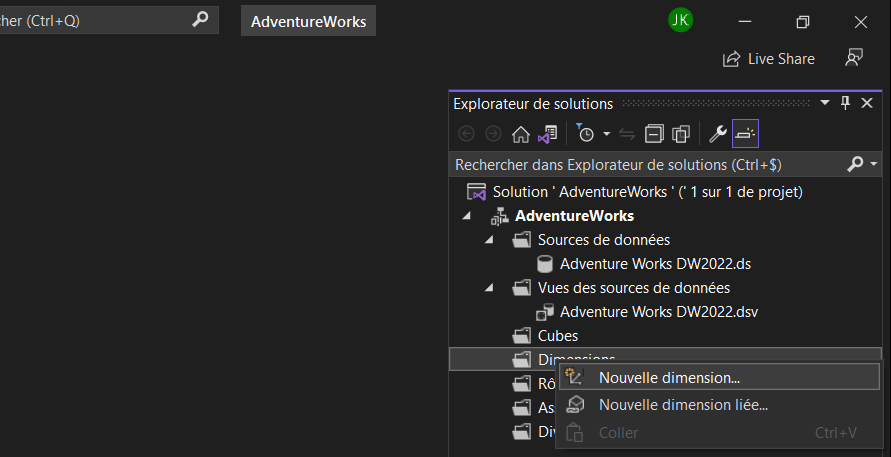Select Adventure Works DW2022.ds data source
Viewport: 891px width, 457px height.
pyautogui.click(x=655, y=264)
